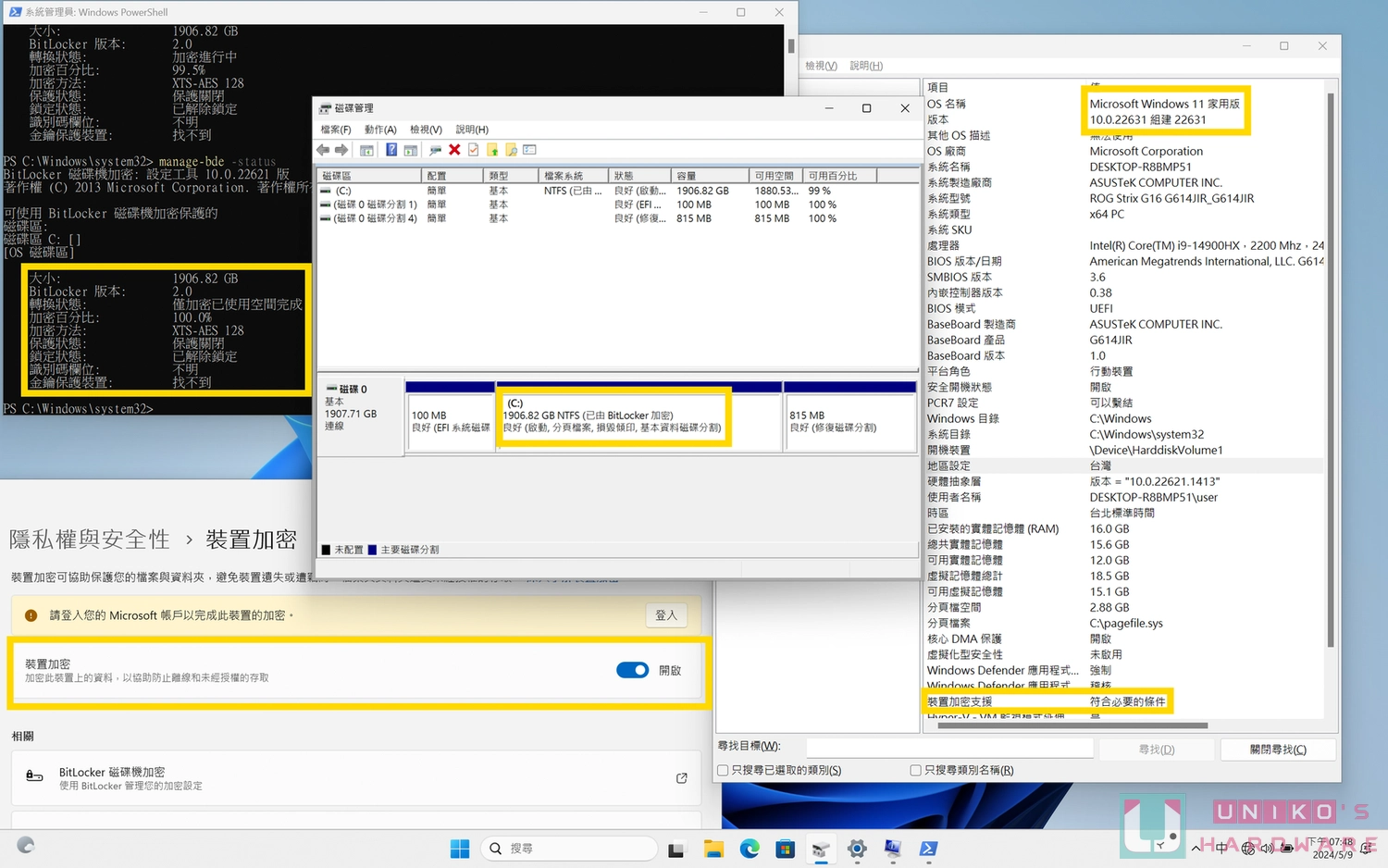Click the 尋找目標 search input field

pos(949,747)
